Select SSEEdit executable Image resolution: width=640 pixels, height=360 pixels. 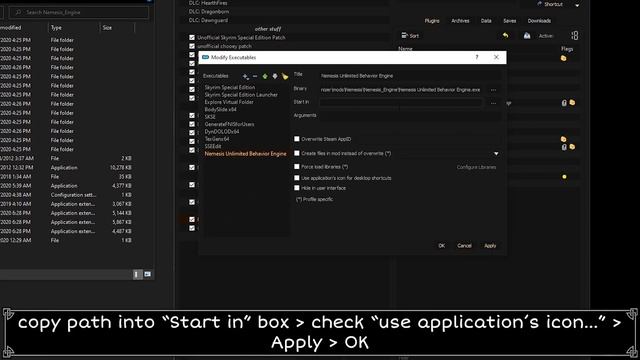click(x=213, y=146)
